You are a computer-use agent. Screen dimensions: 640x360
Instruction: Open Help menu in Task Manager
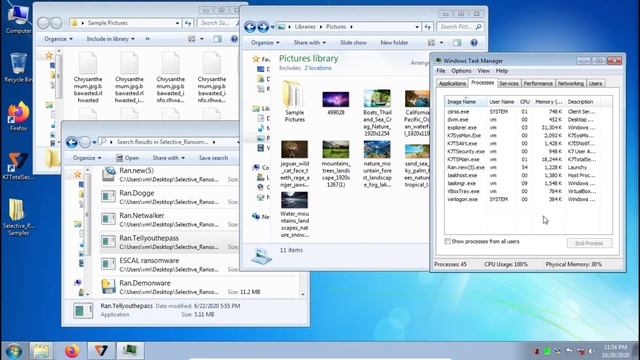point(502,71)
